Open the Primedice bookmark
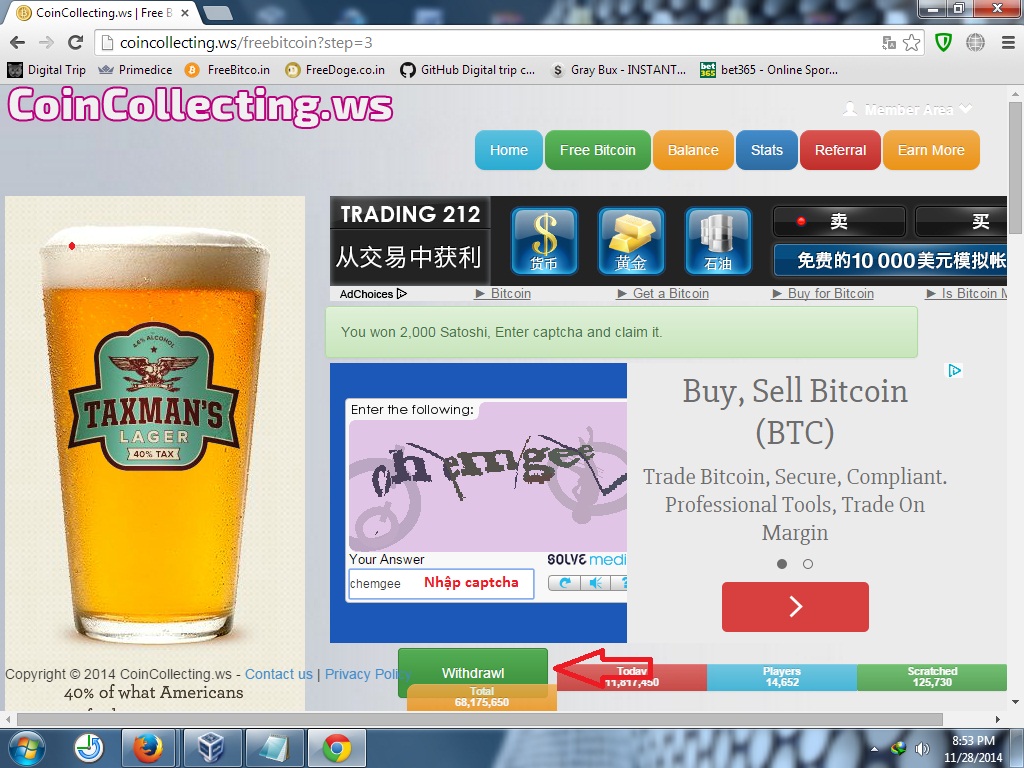 [x=135, y=70]
